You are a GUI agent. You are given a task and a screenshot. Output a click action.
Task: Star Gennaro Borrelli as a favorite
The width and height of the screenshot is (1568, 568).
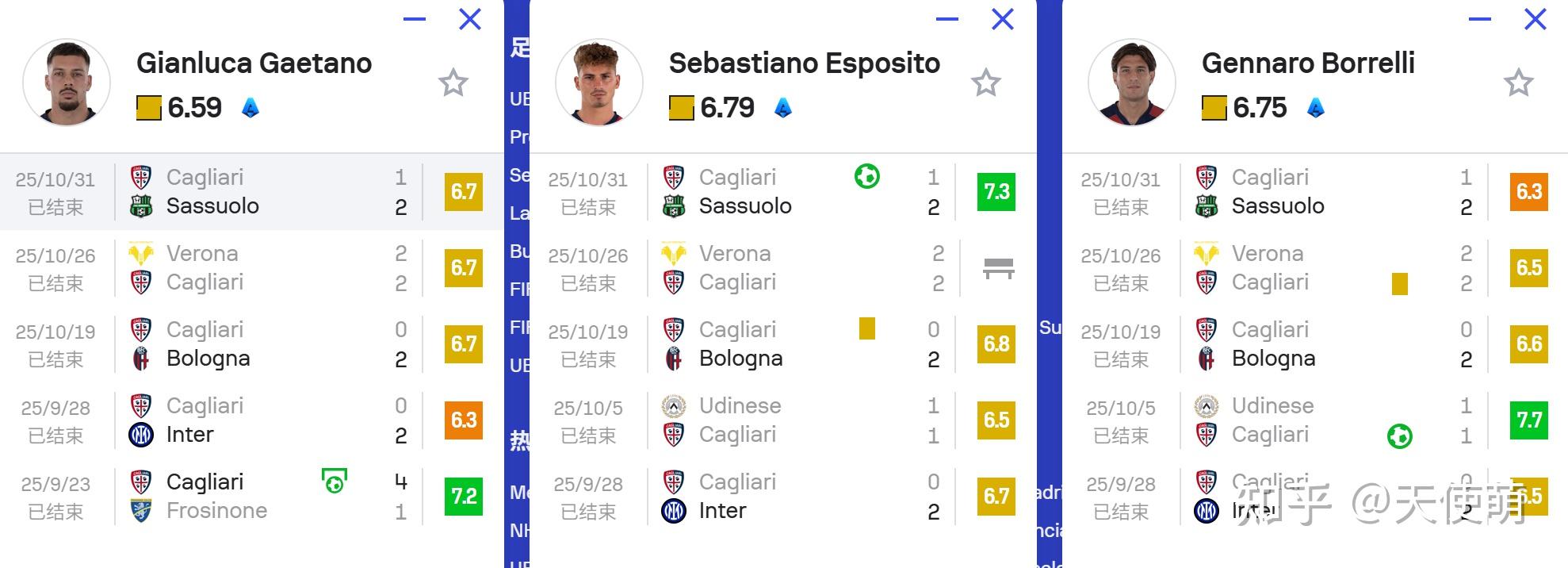[x=1519, y=83]
